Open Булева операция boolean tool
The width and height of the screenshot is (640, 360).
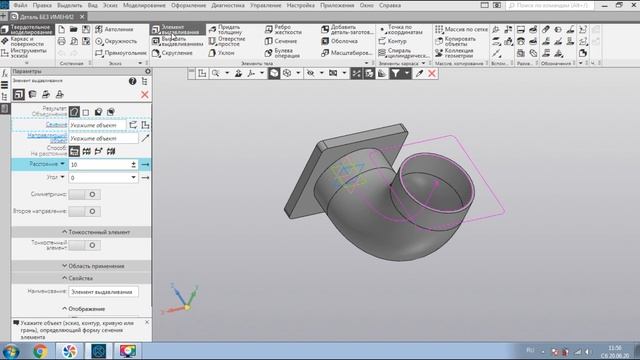click(x=282, y=53)
